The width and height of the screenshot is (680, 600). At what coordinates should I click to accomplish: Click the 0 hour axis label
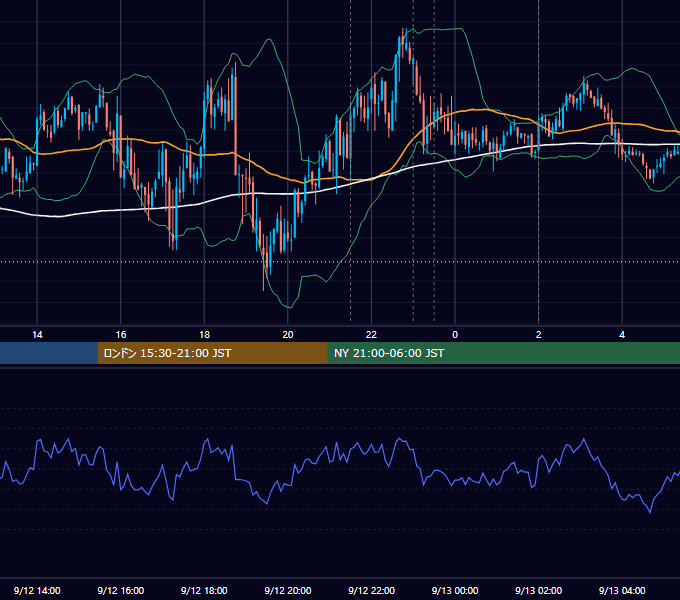(455, 335)
